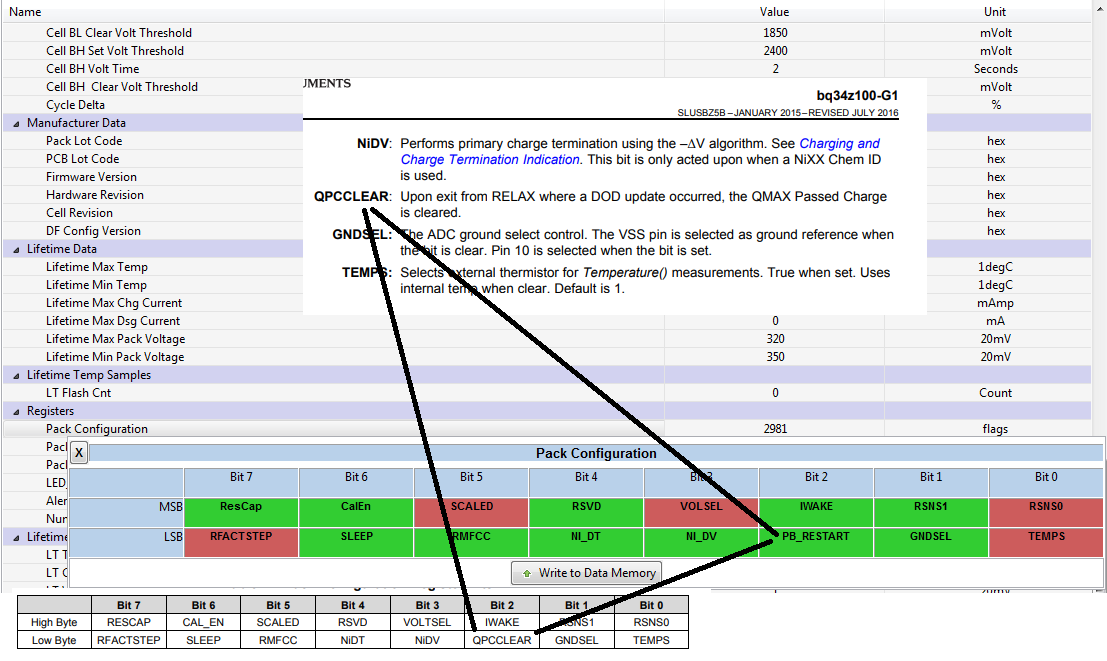Open Charging and Charge Termination Indication link

(x=640, y=151)
